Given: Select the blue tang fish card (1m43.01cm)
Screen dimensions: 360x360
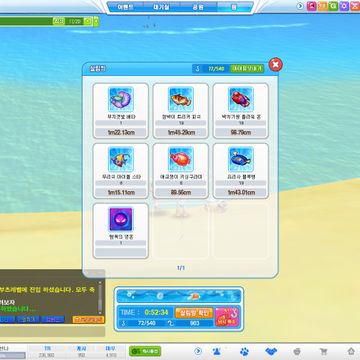Looking at the screenshot, I should pos(241,171).
